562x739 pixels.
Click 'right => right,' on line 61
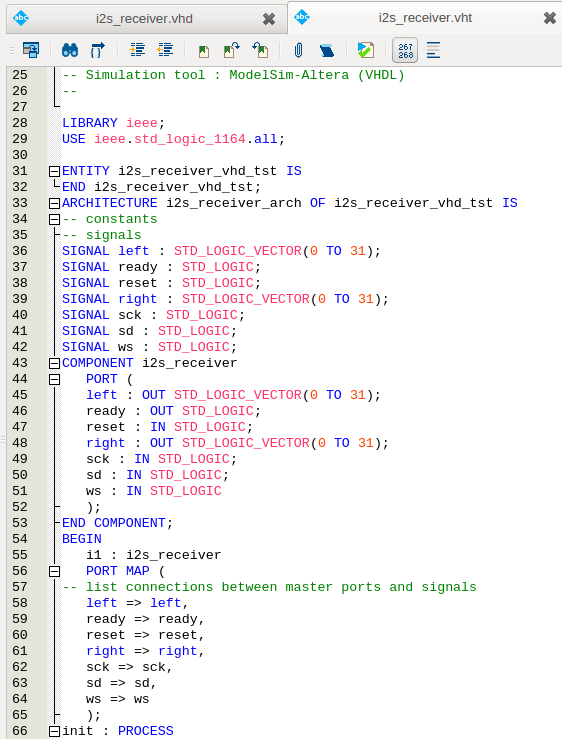tap(145, 651)
